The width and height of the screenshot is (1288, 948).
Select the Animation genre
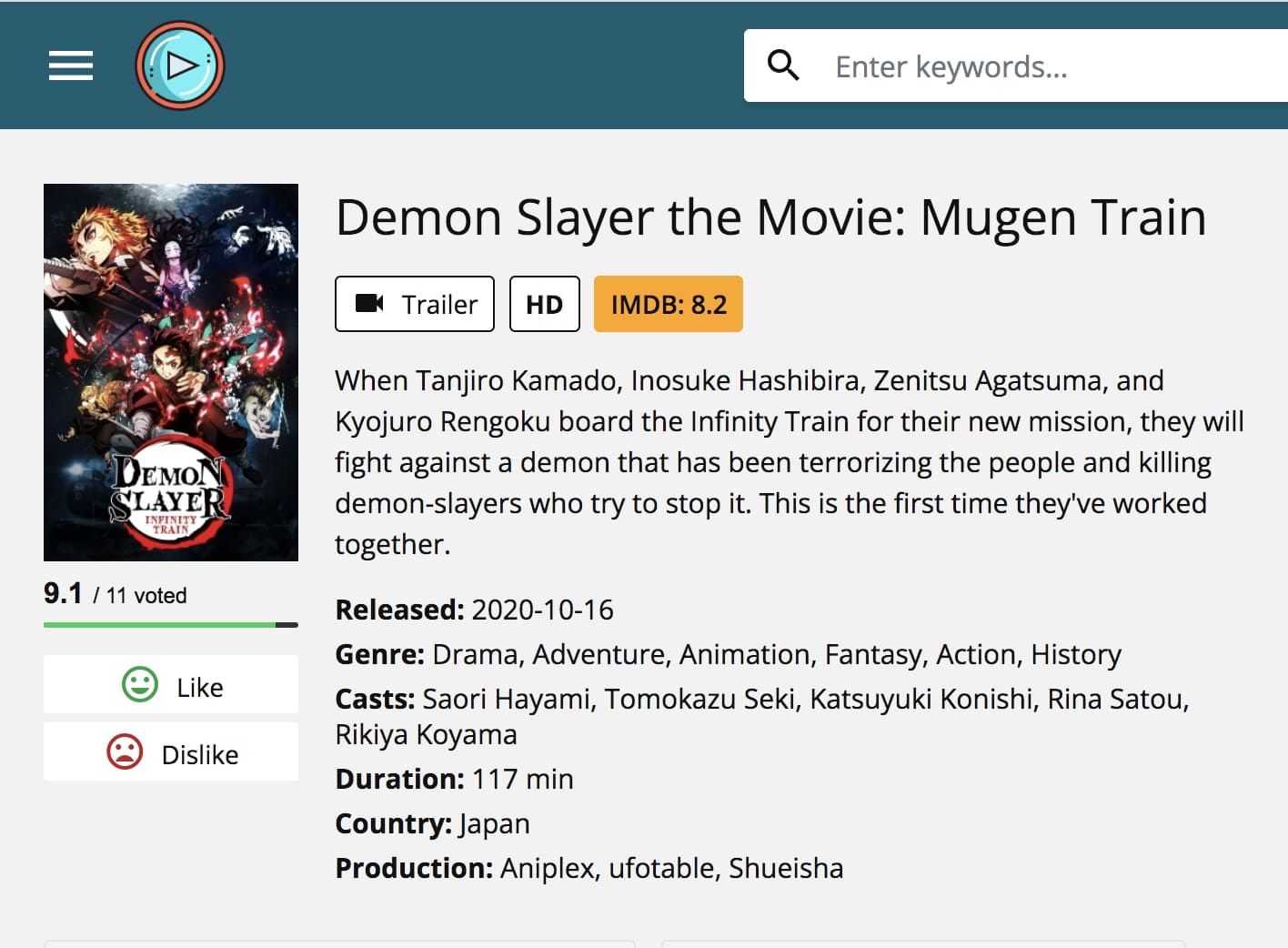pos(744,654)
